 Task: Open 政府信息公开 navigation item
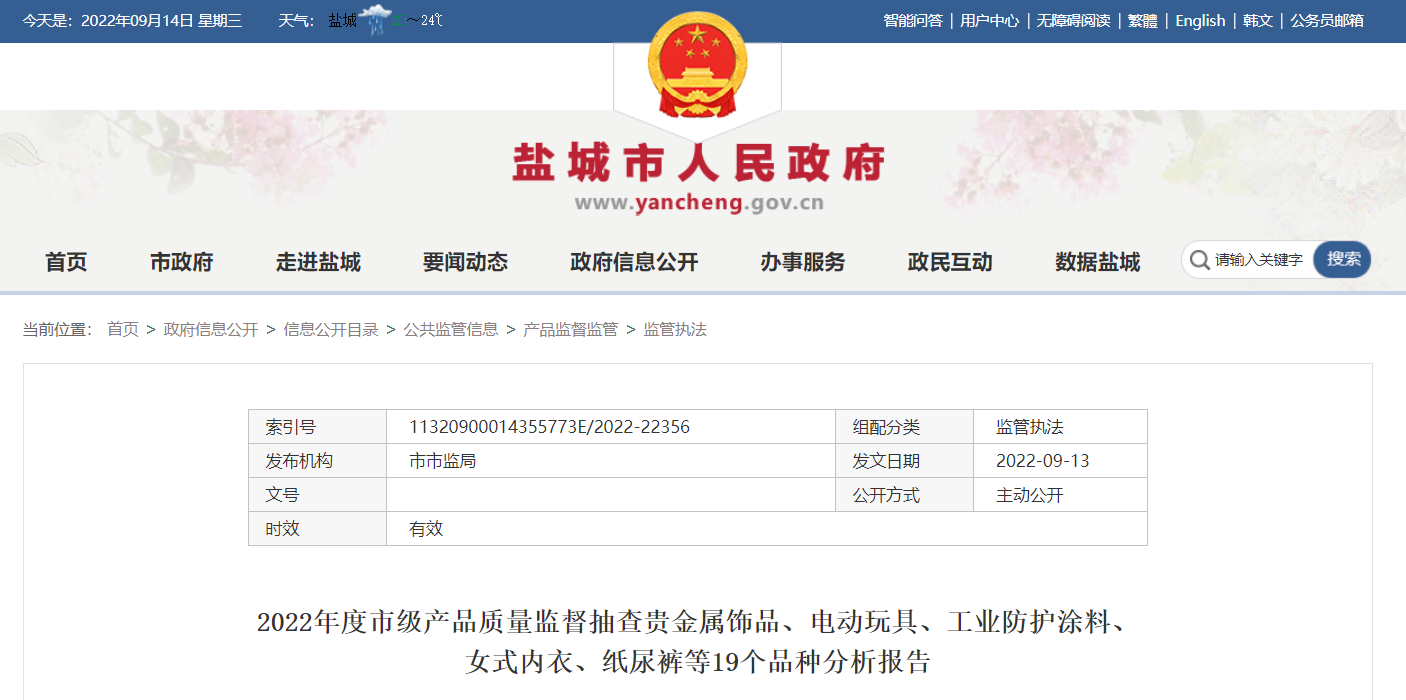pyautogui.click(x=634, y=262)
